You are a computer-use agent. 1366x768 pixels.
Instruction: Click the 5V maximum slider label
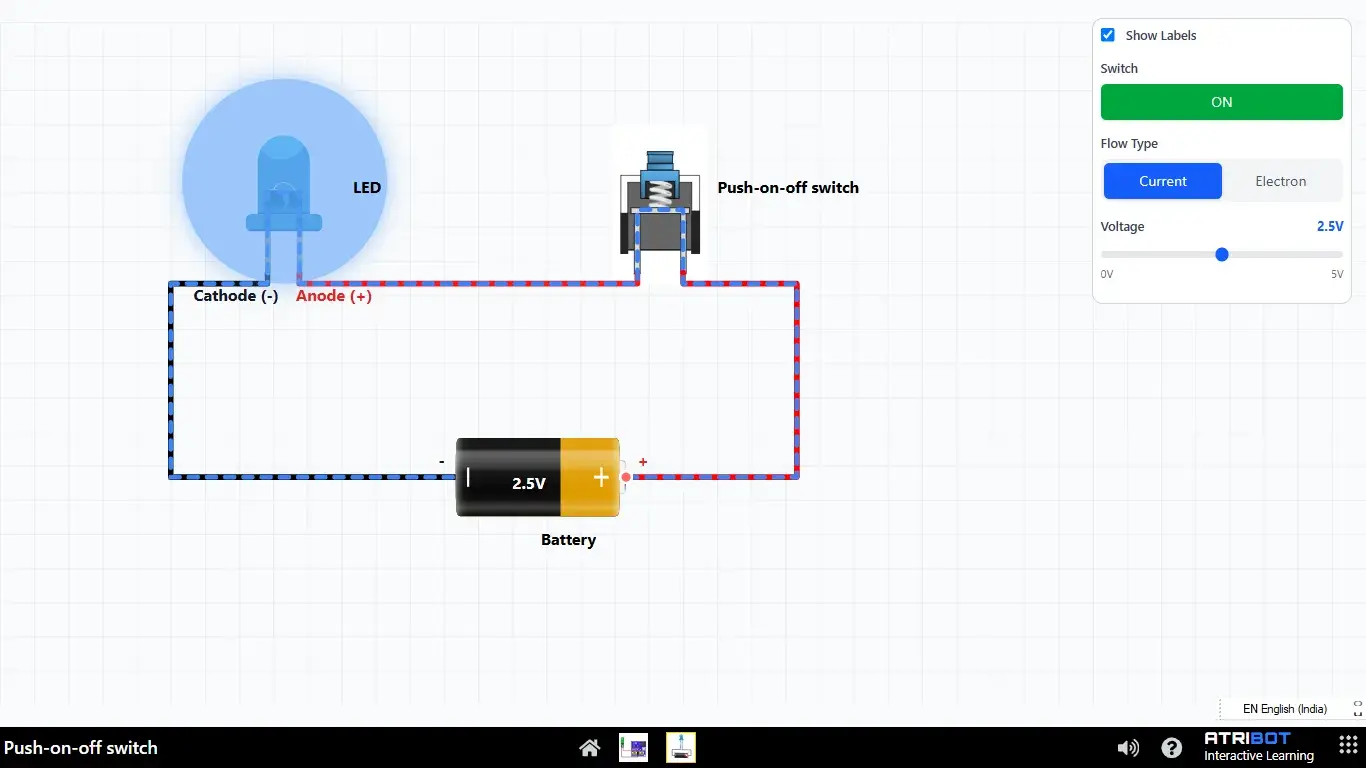click(x=1337, y=274)
